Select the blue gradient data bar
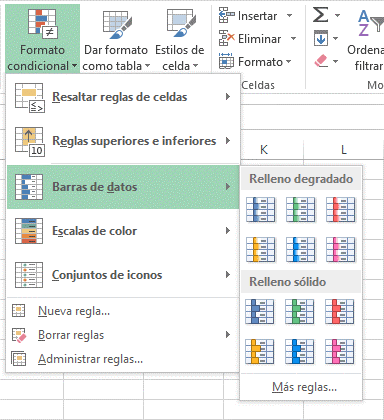384x420 pixels. (261, 210)
